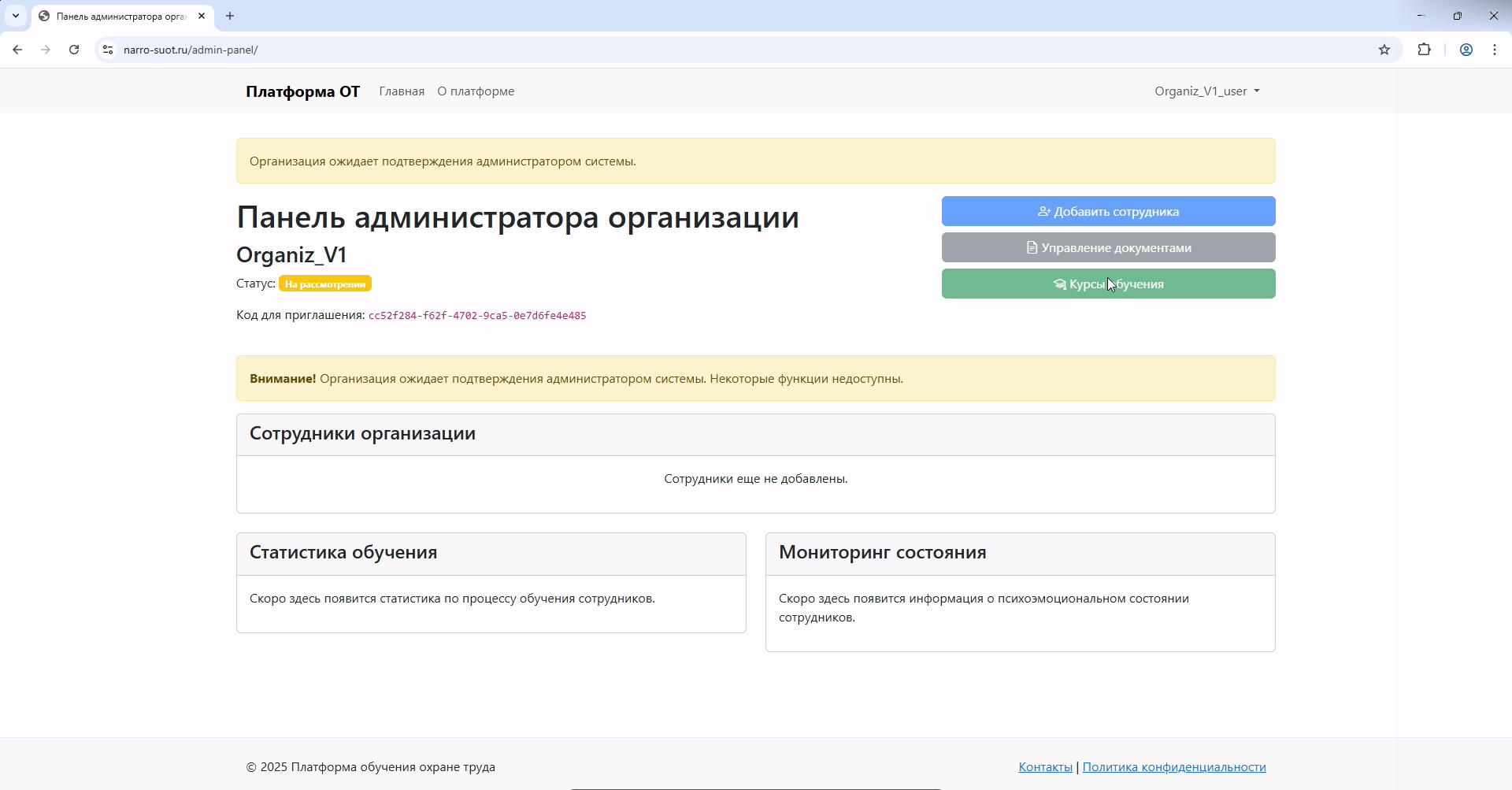Open the browser extensions puzzle icon
Image resolution: width=1512 pixels, height=790 pixels.
[1425, 49]
